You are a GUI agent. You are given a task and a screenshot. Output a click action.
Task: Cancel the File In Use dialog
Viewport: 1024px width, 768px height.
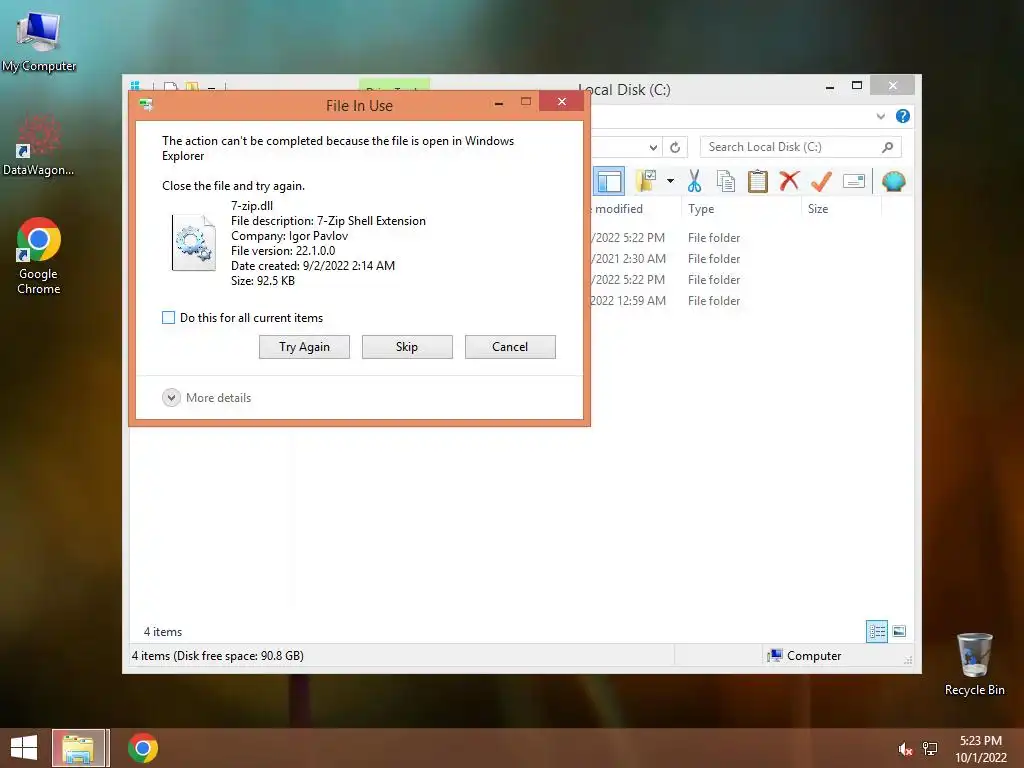coord(510,347)
